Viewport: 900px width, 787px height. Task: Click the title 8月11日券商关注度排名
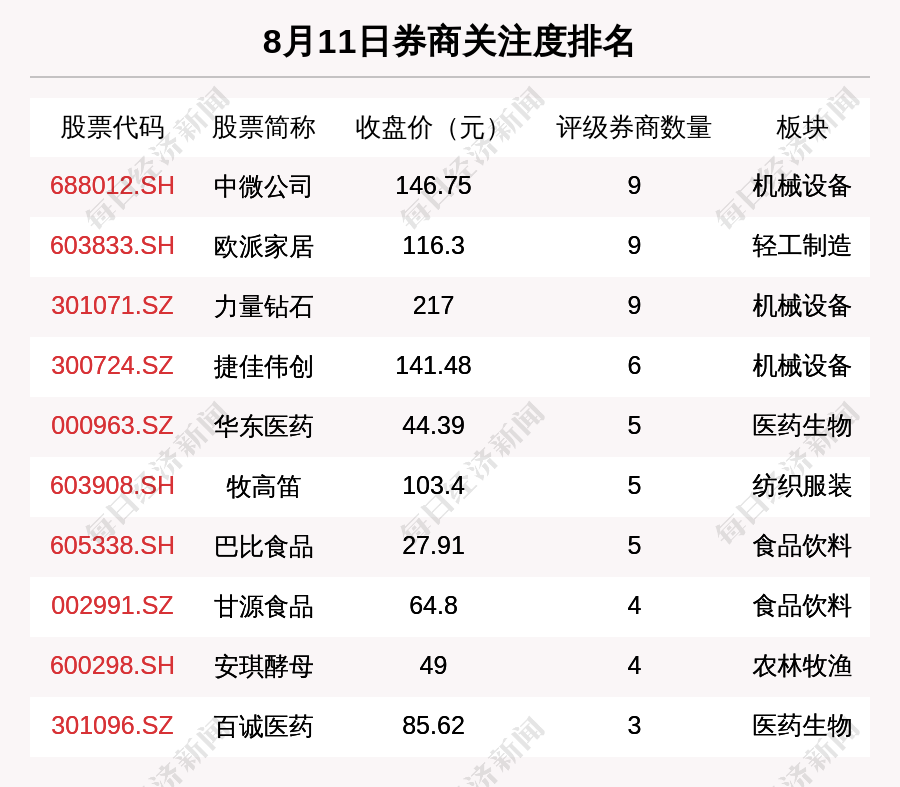(448, 42)
